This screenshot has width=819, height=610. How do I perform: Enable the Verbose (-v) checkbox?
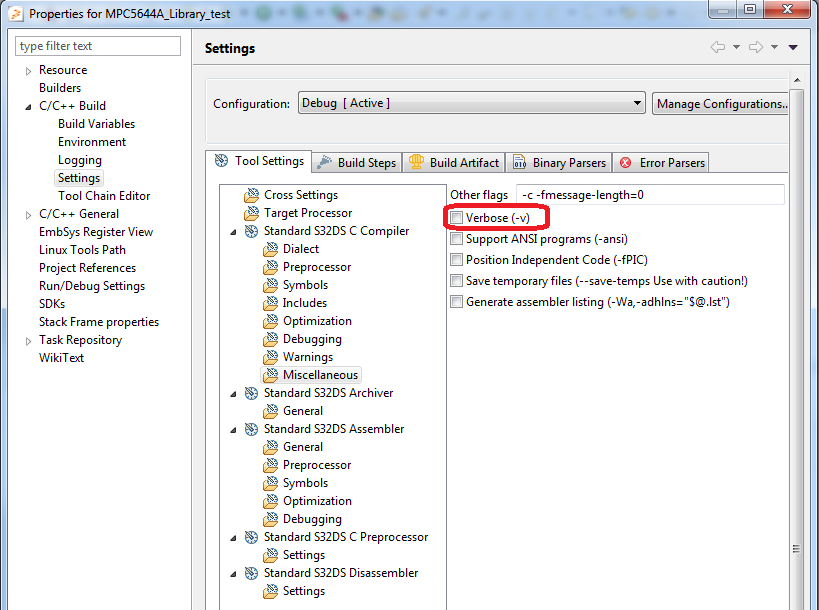coord(457,218)
